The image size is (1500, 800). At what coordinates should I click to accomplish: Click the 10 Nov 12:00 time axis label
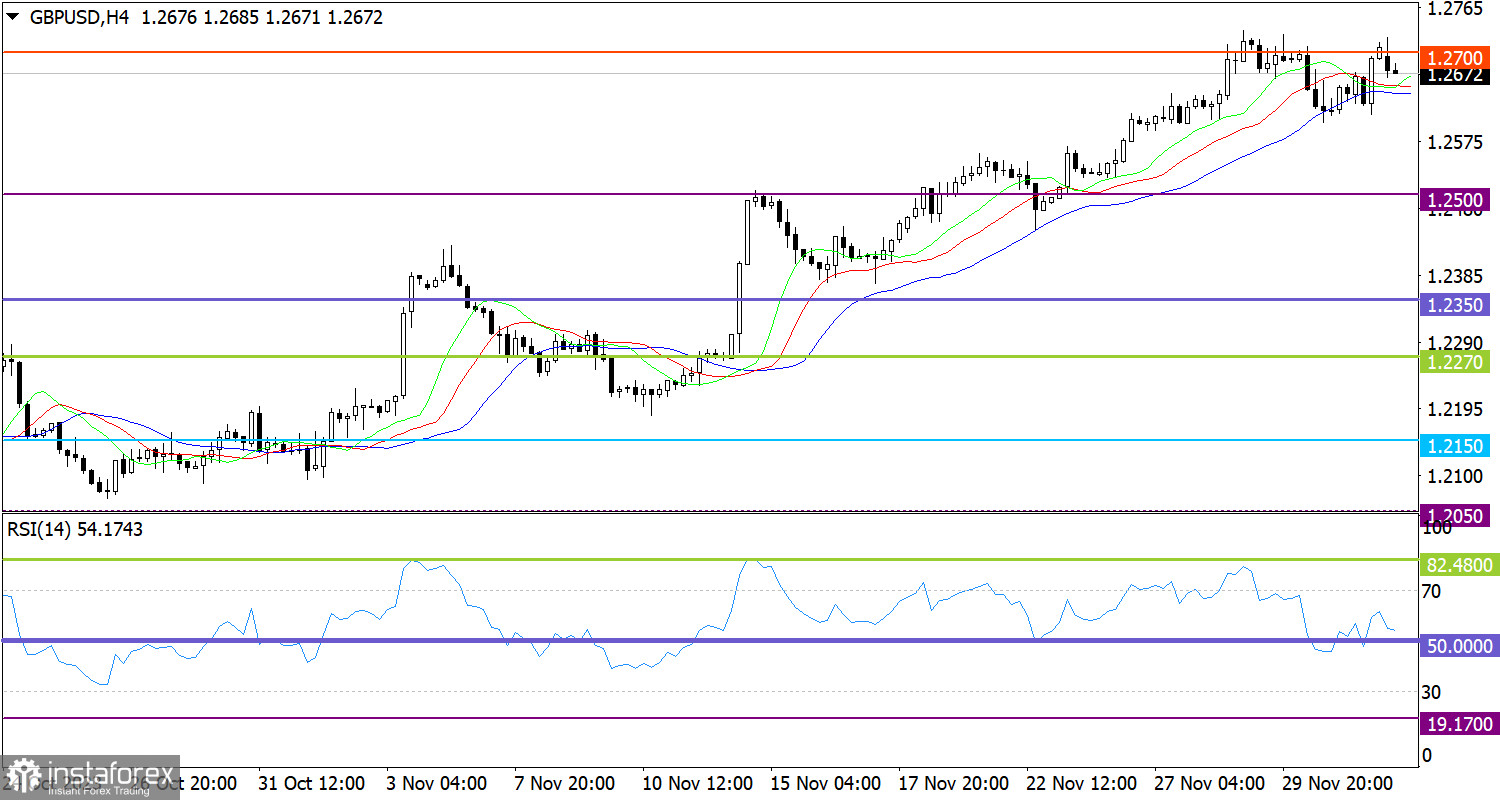tap(696, 782)
